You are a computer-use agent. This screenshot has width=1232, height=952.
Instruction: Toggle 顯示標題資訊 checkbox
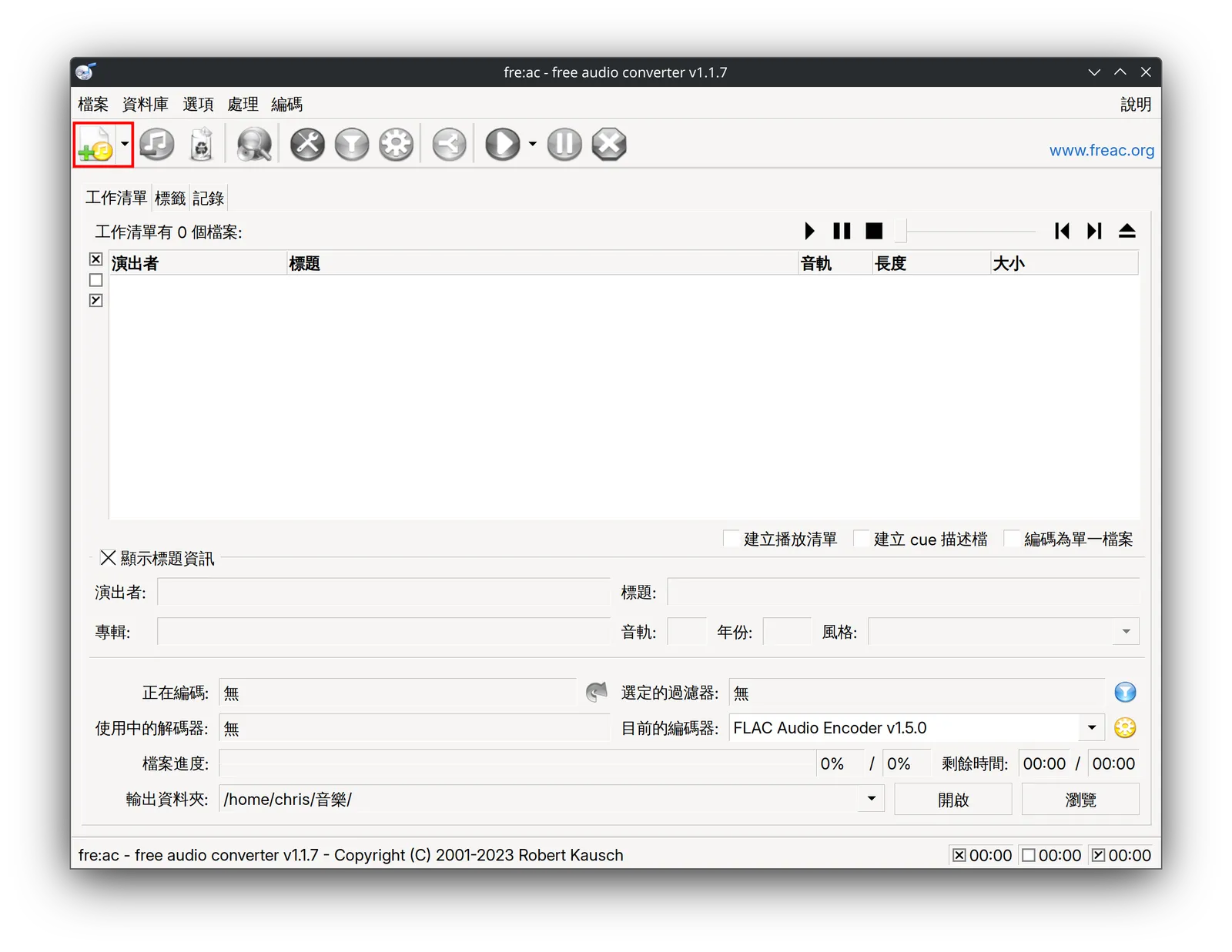tap(108, 558)
